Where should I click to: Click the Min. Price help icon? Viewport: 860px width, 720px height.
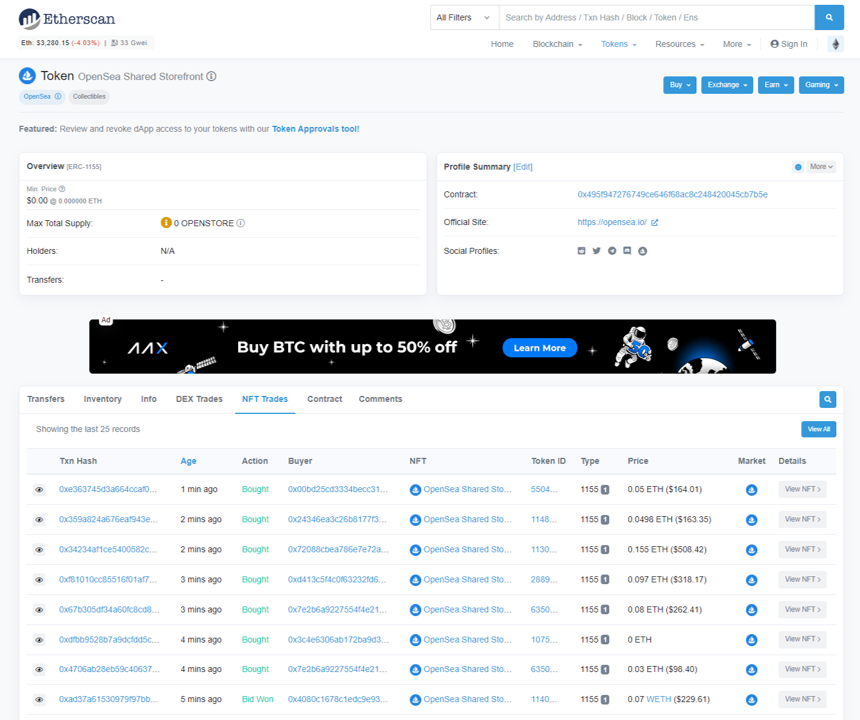pos(62,189)
